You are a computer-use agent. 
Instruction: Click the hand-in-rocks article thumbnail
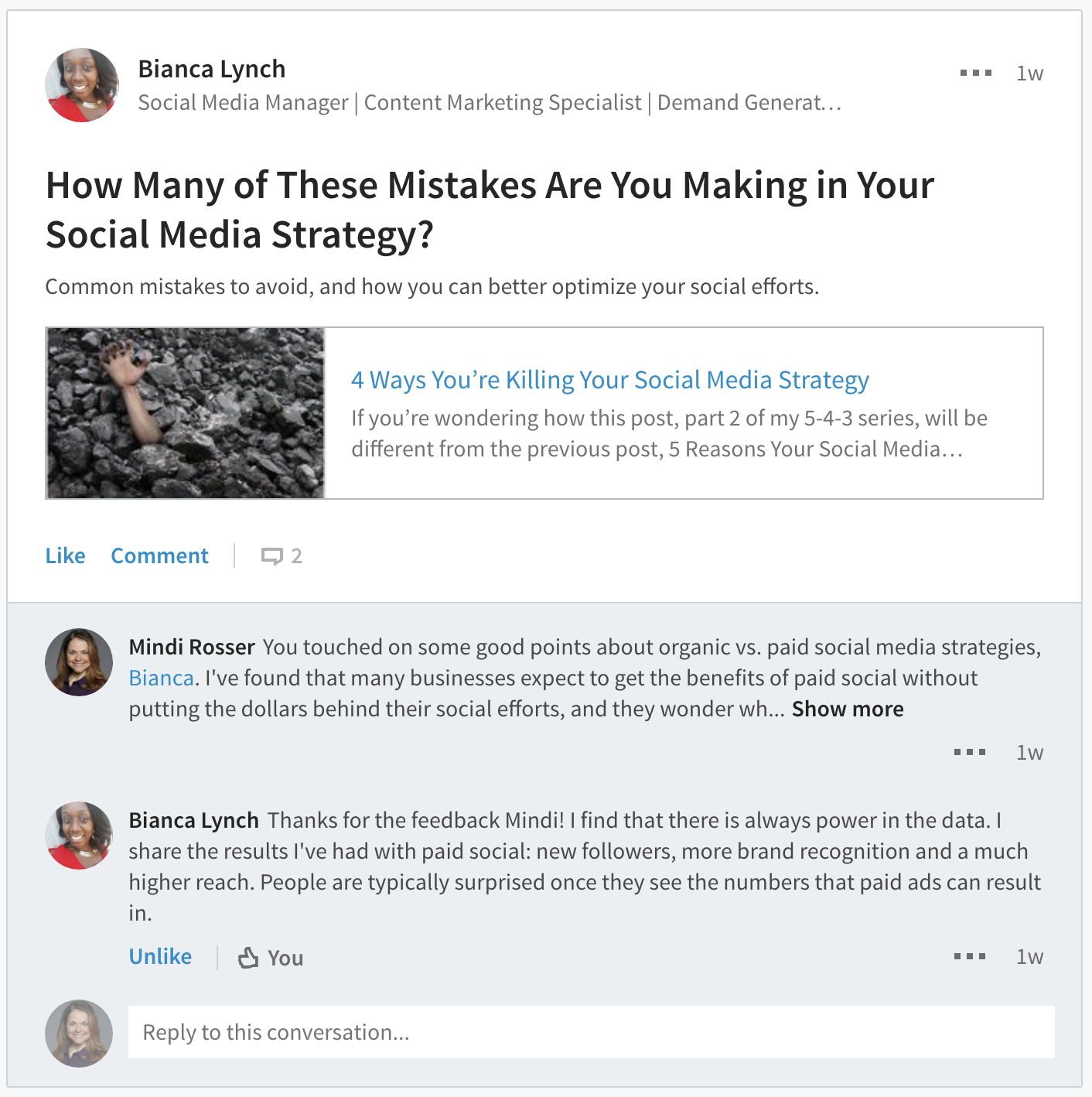(186, 413)
